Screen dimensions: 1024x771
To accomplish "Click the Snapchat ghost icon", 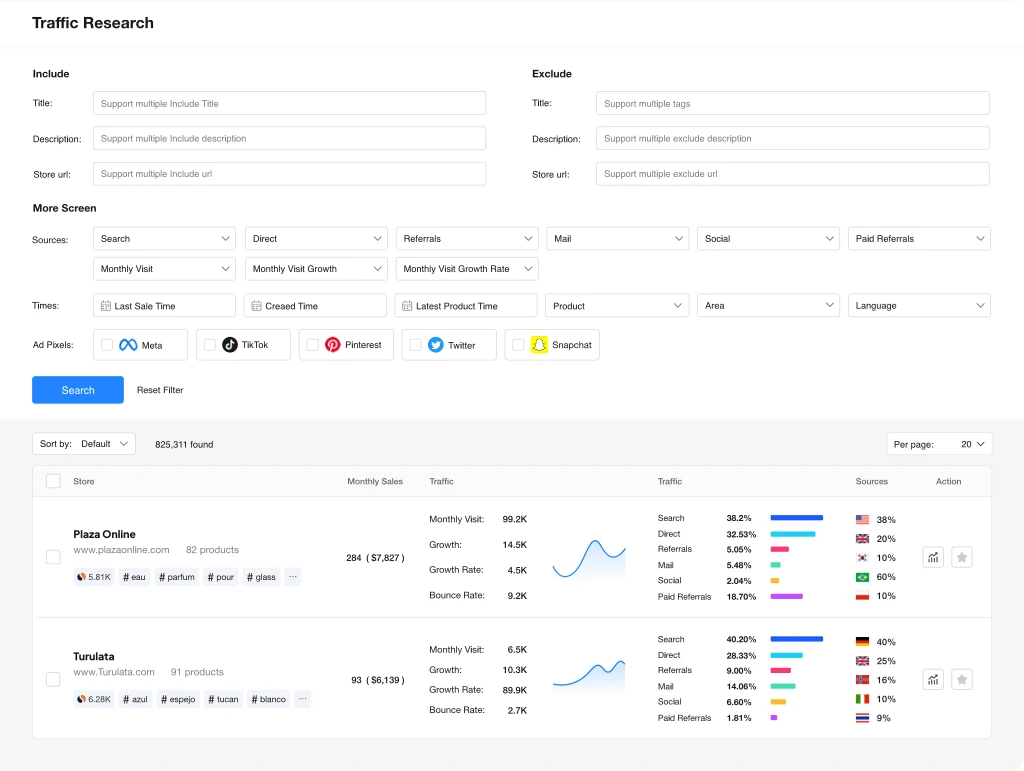I will tap(539, 345).
